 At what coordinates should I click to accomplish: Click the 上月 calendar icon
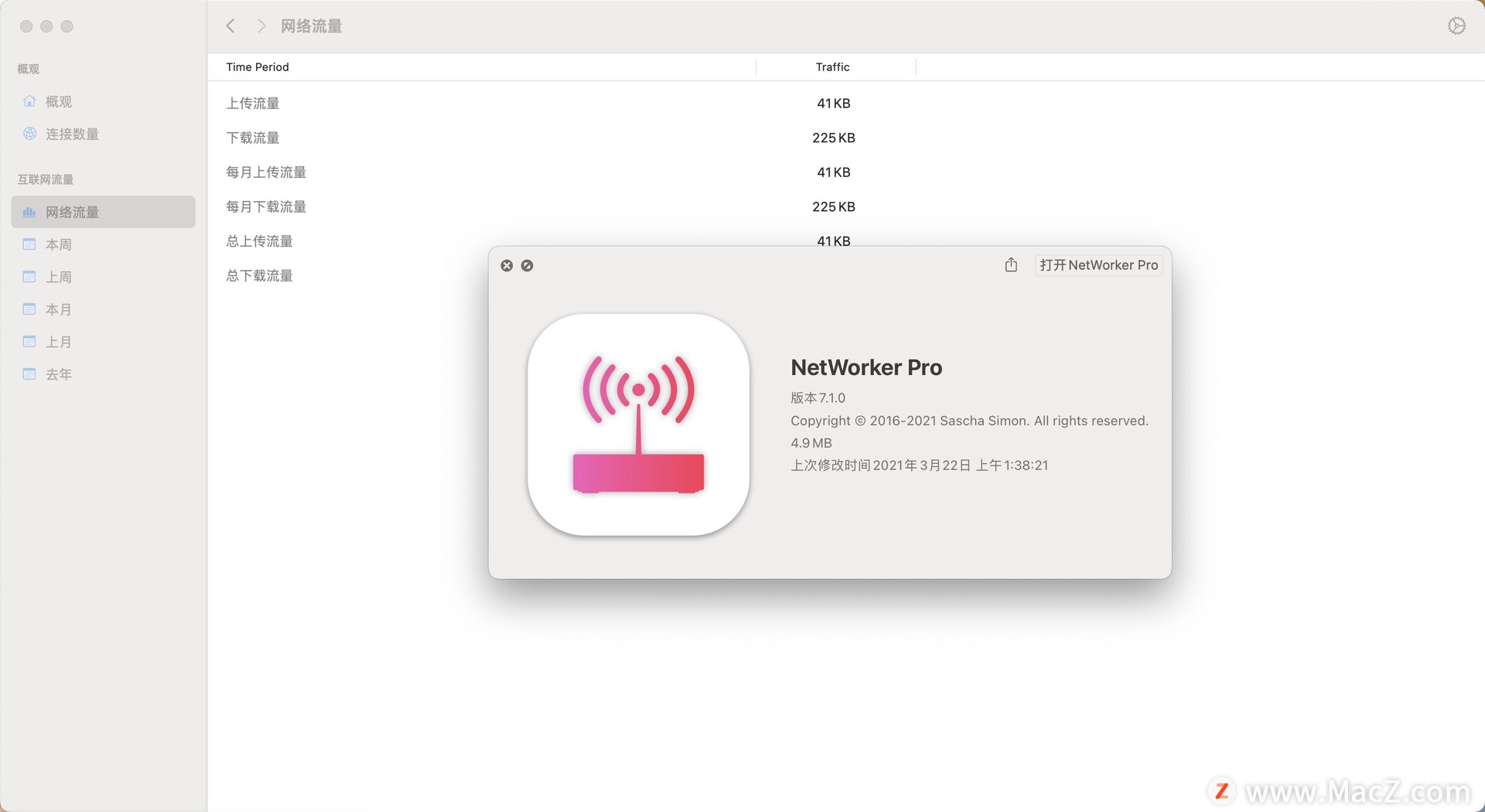[x=29, y=342]
